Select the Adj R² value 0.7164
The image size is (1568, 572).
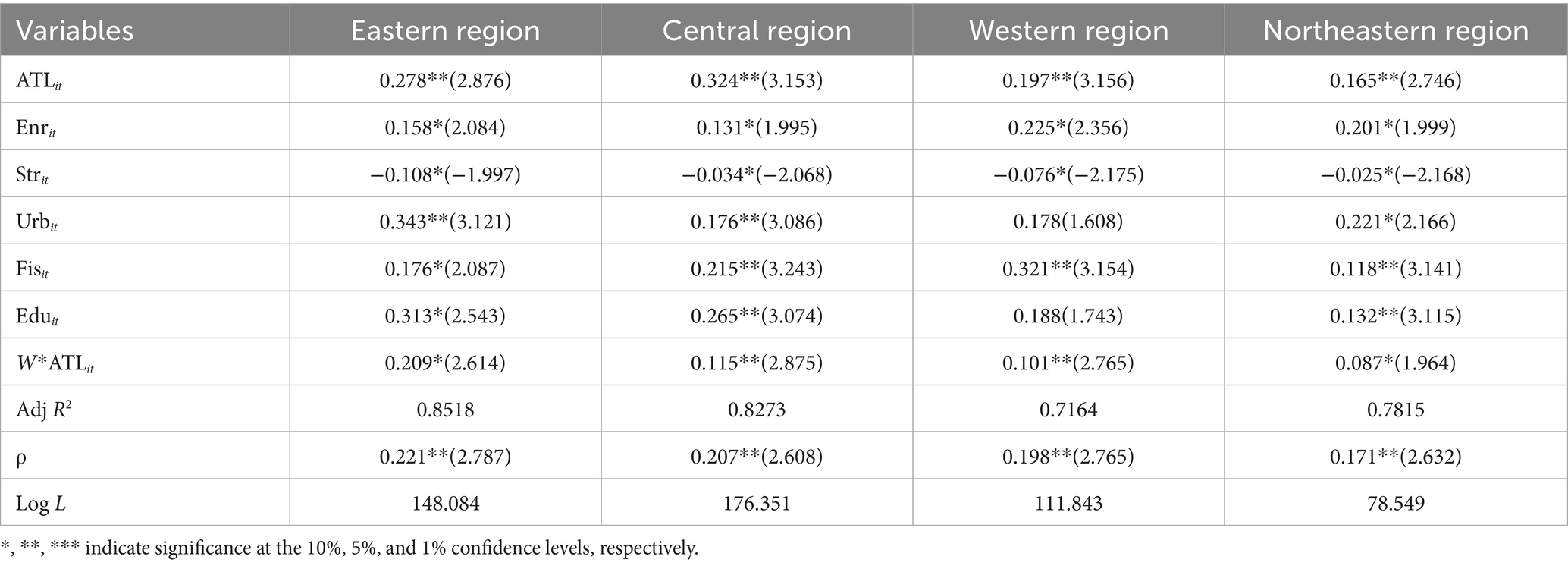[1068, 410]
